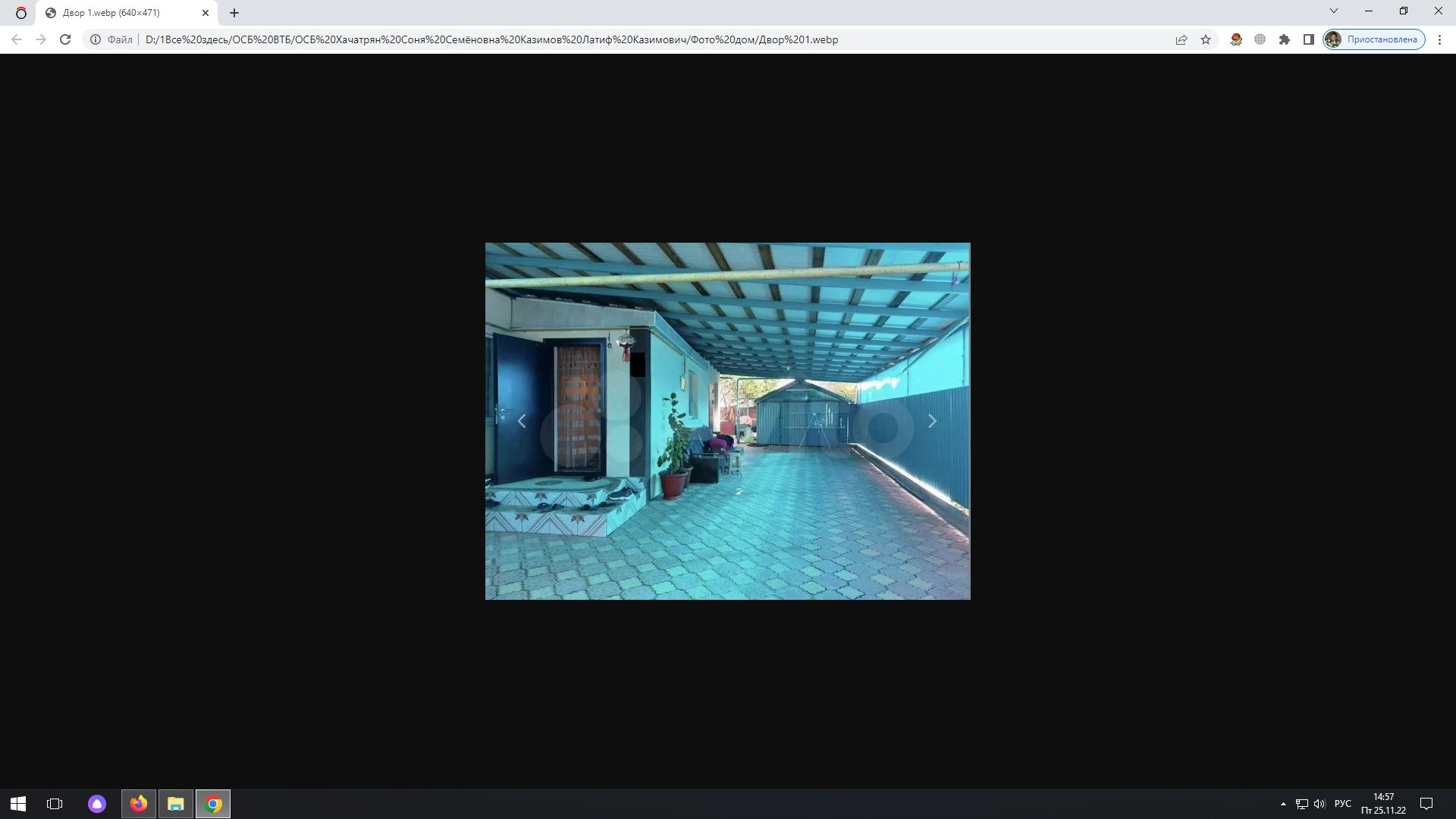Click the share page icon

coord(1181,39)
